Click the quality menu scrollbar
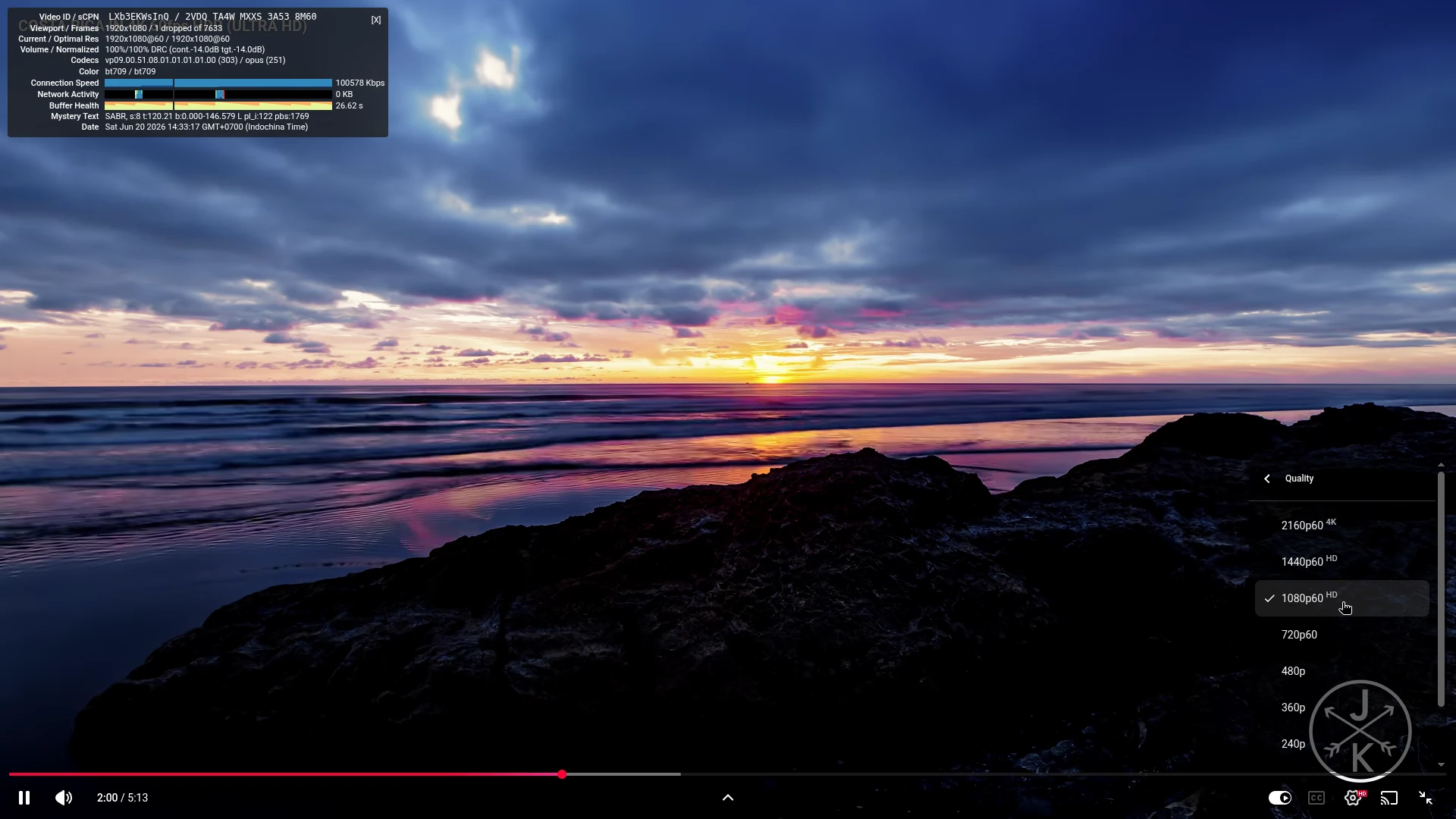Viewport: 1456px width, 819px height. tap(1441, 590)
